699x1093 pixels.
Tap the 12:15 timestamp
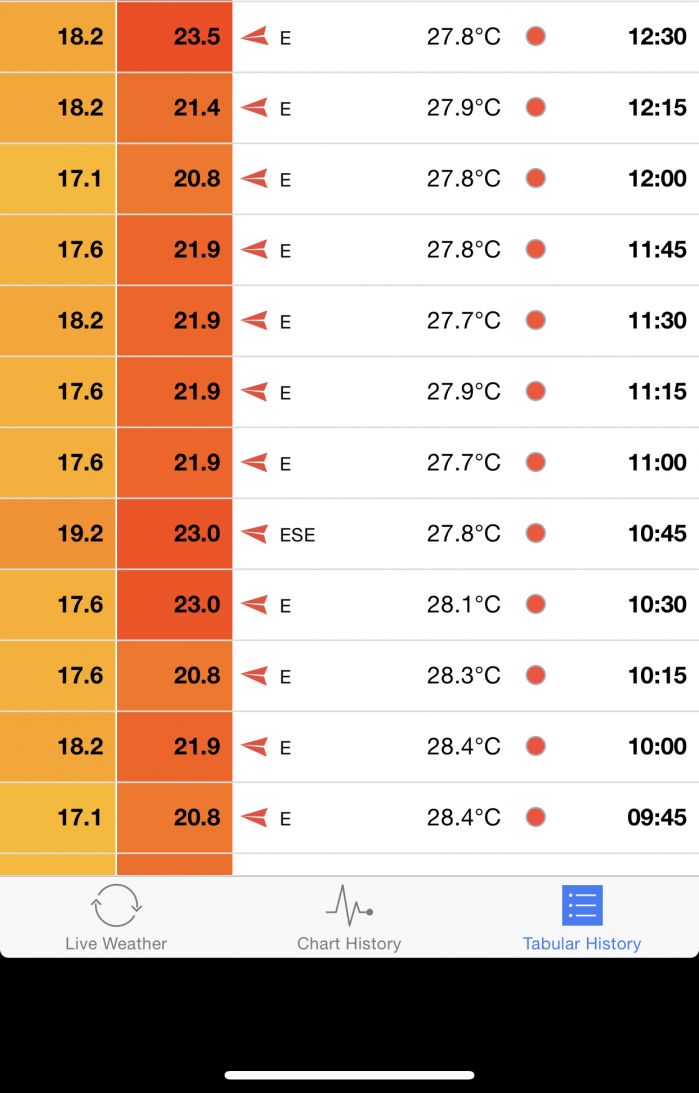[657, 108]
